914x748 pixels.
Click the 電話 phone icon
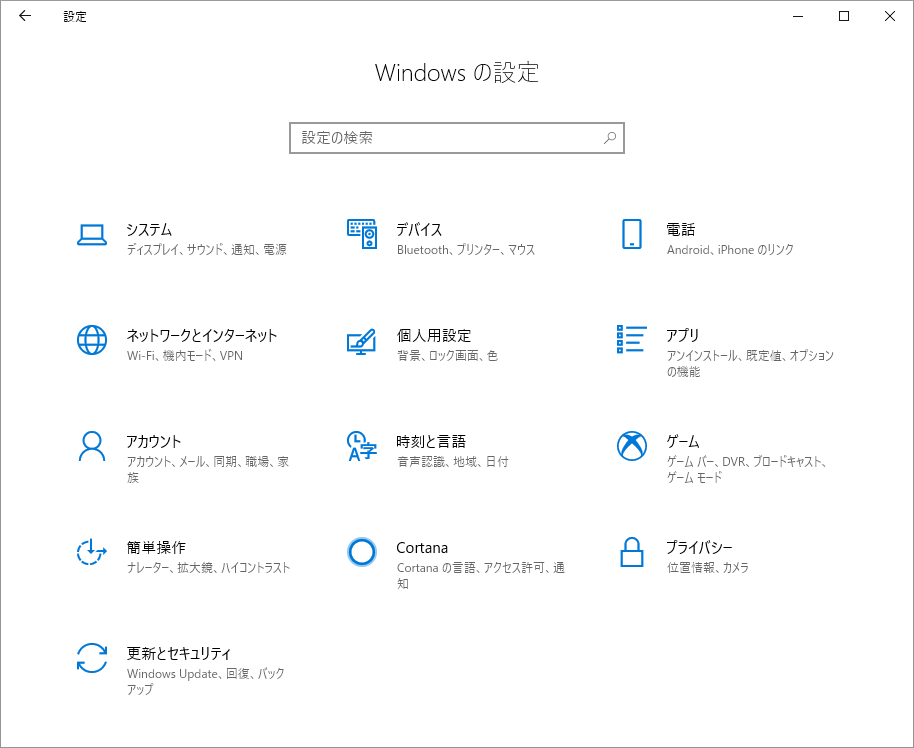632,234
